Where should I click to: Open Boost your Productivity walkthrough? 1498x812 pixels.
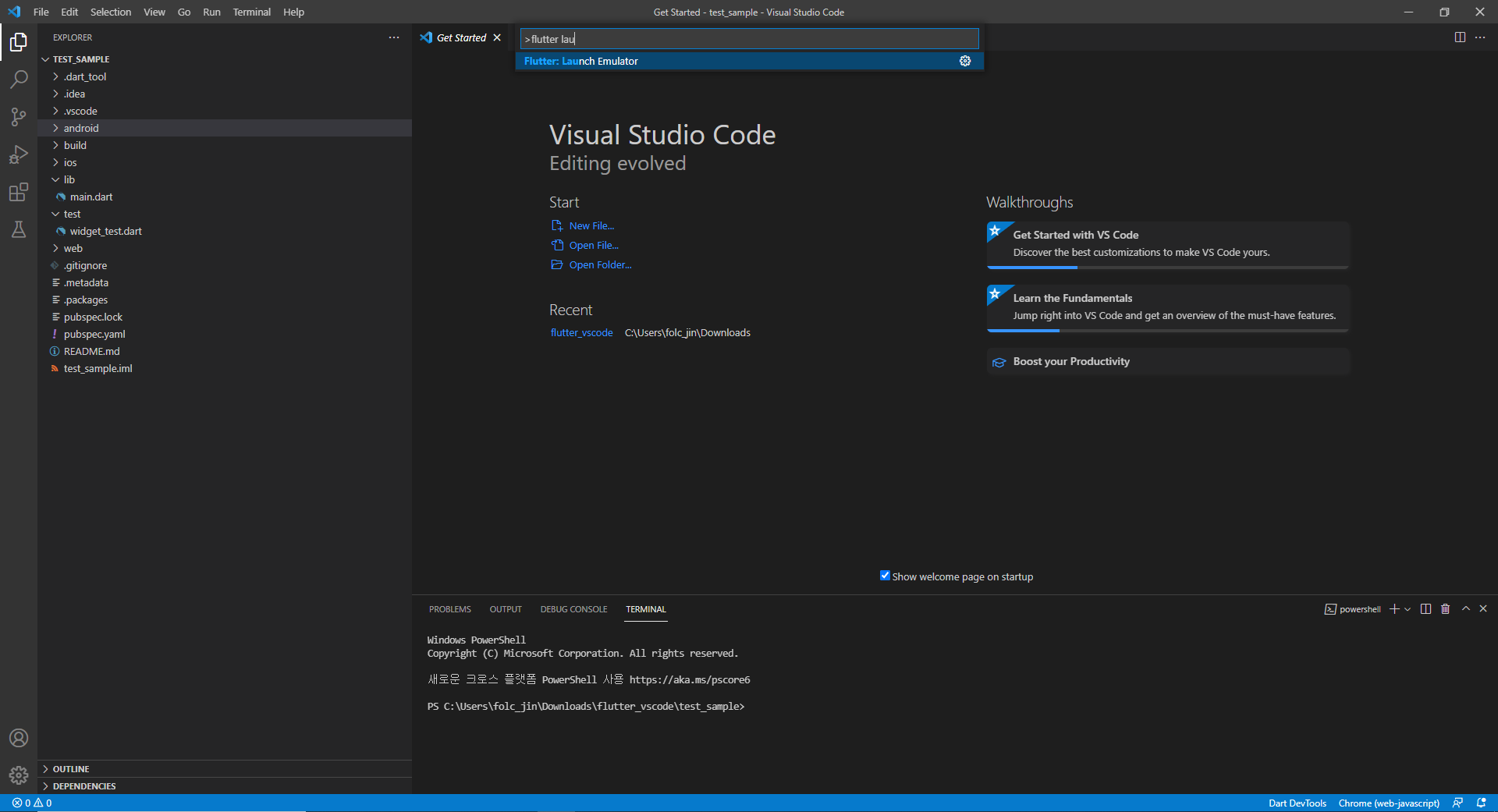pos(1168,361)
